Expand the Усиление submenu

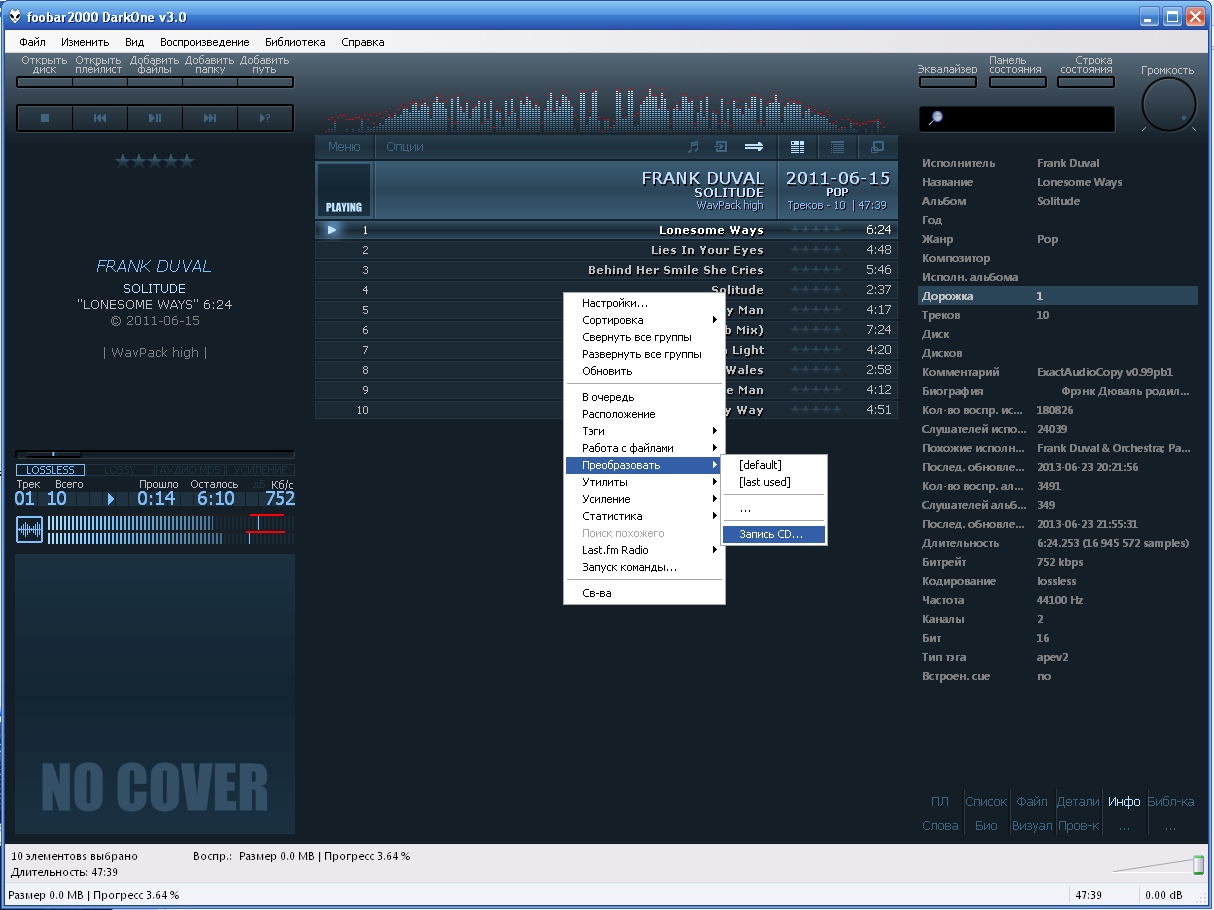pos(644,499)
